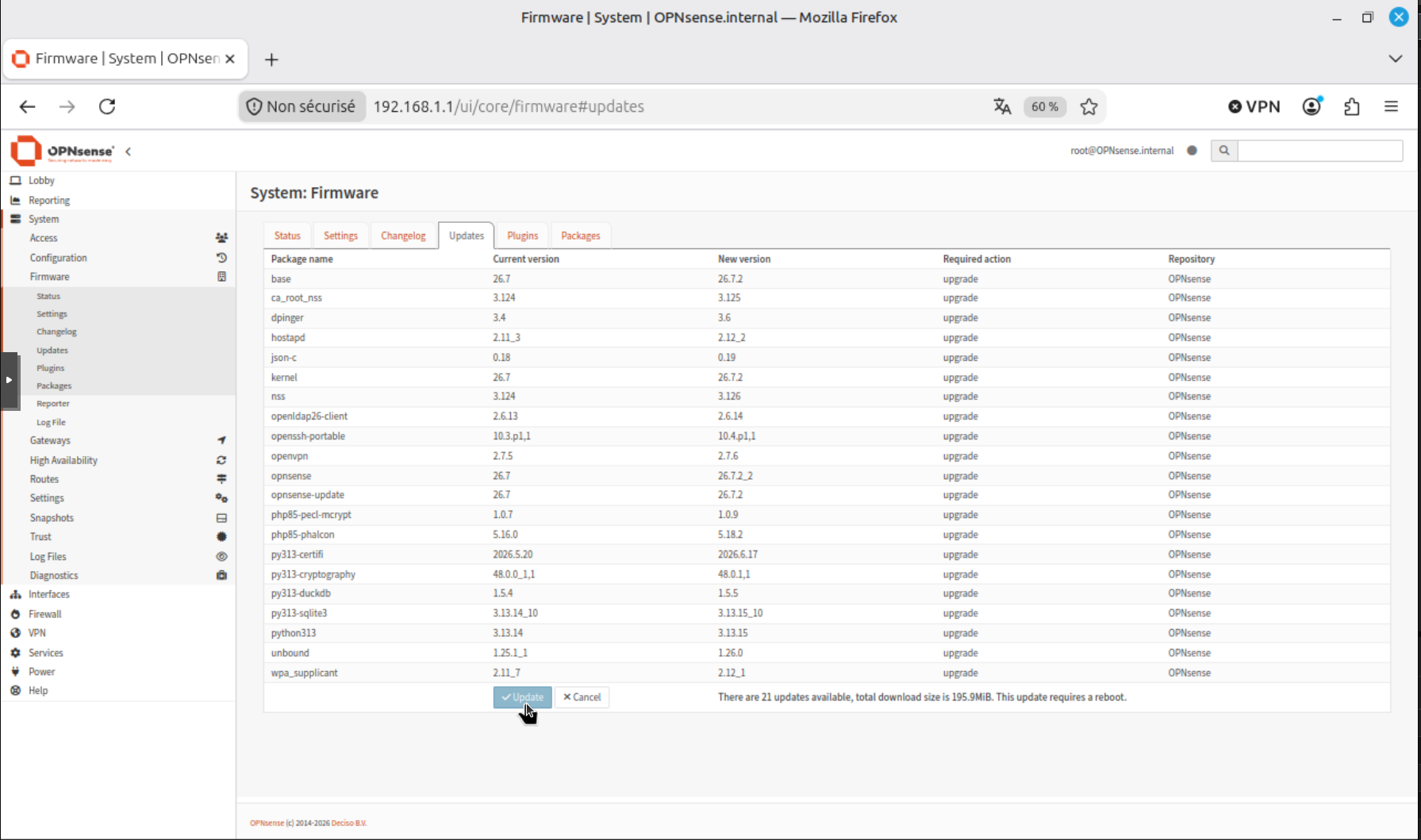Screen dimensions: 1421x840
Task: Open the Firefox extensions icon
Action: coord(1352,106)
